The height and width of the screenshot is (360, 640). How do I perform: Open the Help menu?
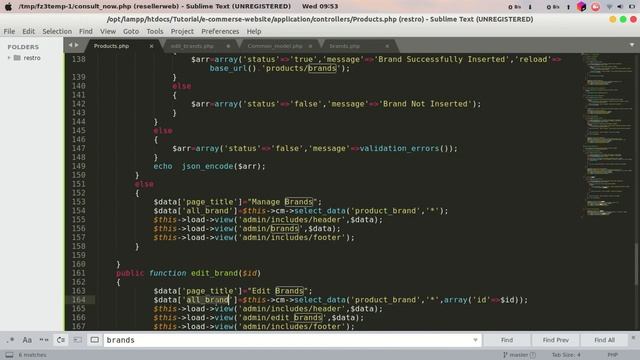[x=253, y=31]
